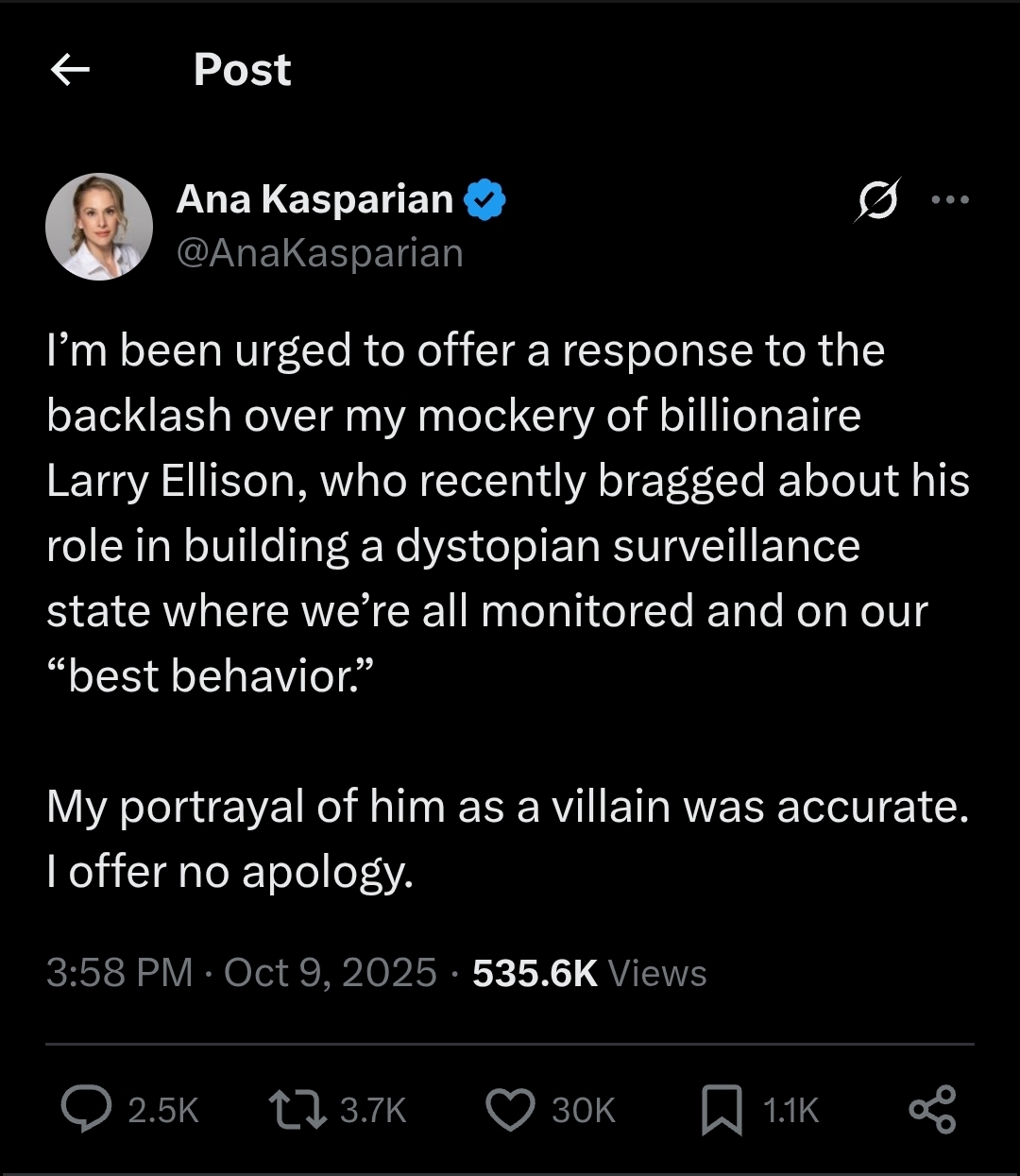The height and width of the screenshot is (1176, 1020).
Task: Open the three-dot more options menu
Action: coord(950,200)
